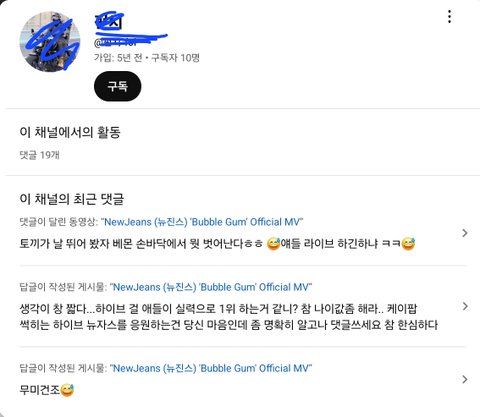Image resolution: width=480 pixels, height=417 pixels.
Task: Open Bubble Gum MV link above the 무미건조 reply
Action: 211,368
